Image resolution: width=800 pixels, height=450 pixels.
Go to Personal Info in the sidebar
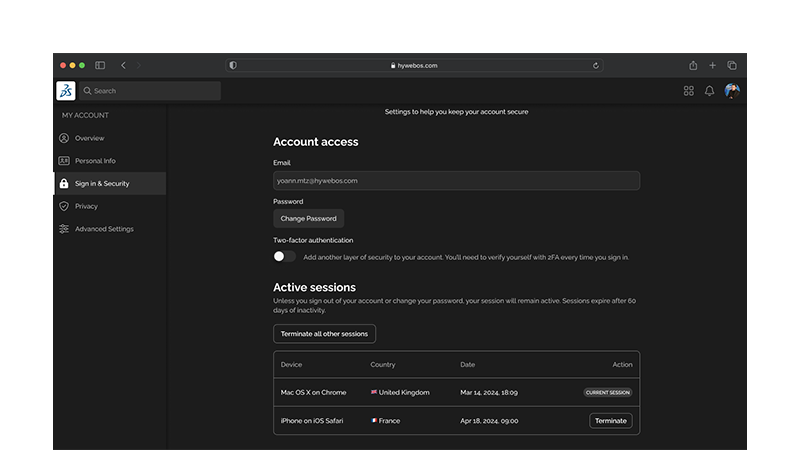coord(95,161)
